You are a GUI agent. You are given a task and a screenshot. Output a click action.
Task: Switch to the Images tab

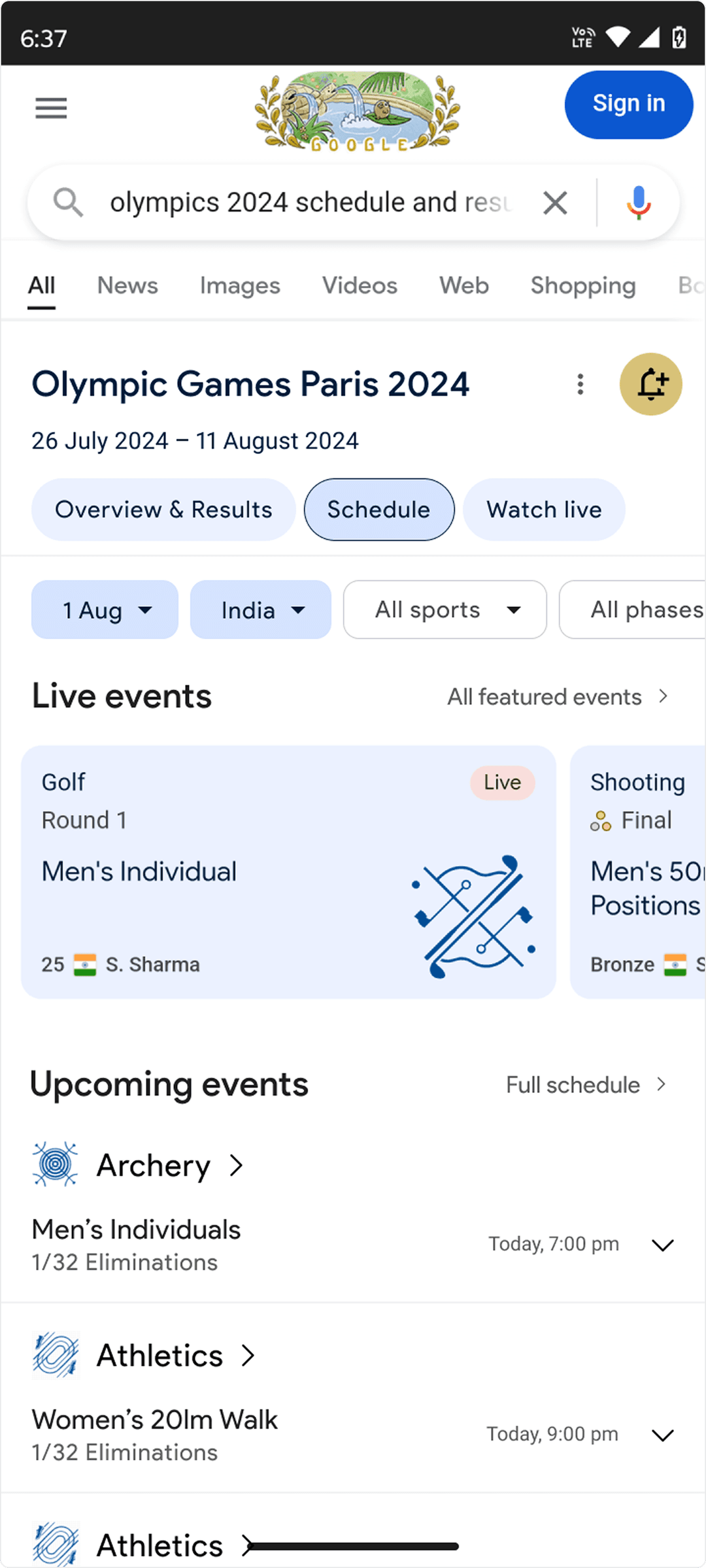pyautogui.click(x=240, y=286)
